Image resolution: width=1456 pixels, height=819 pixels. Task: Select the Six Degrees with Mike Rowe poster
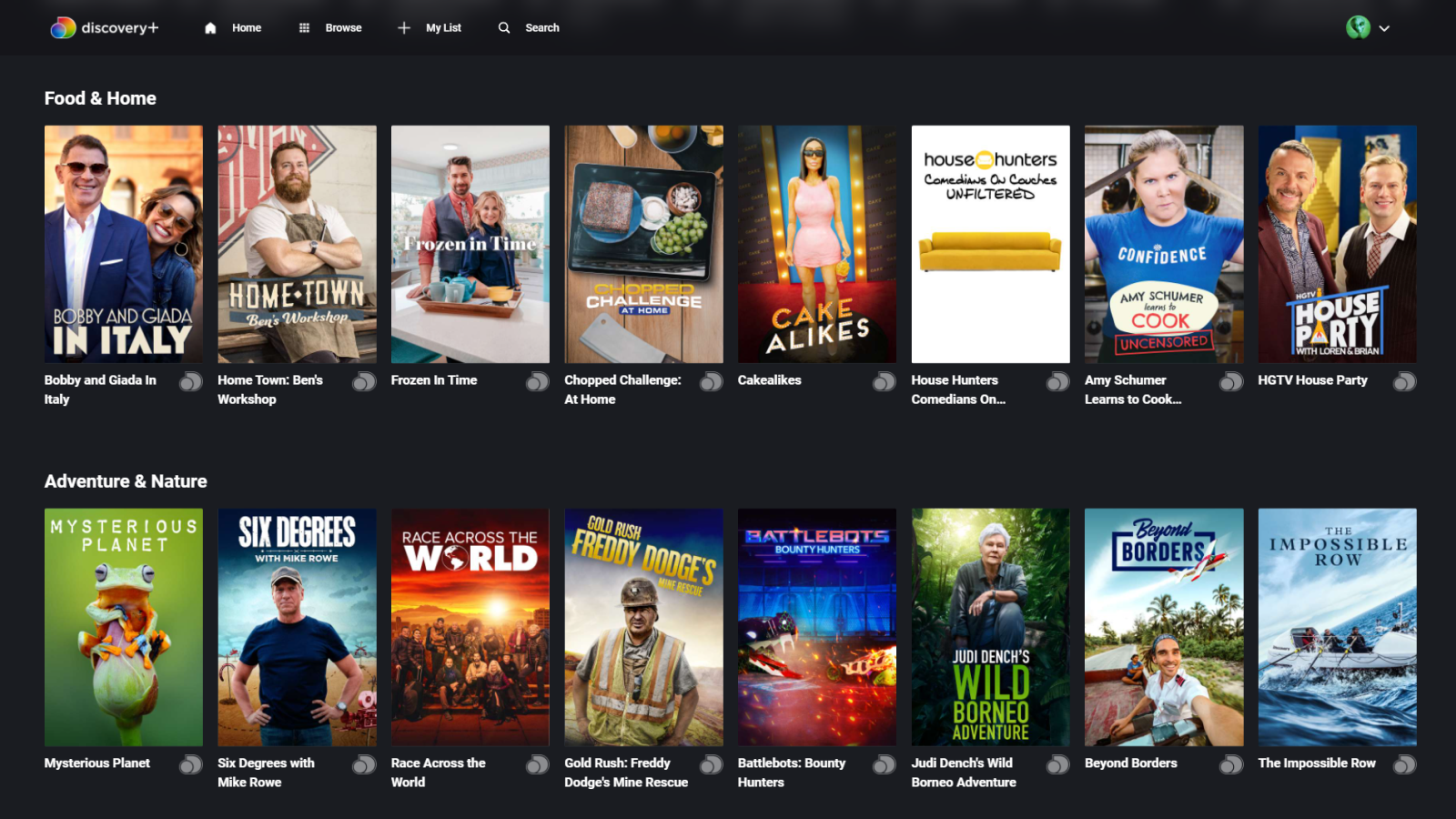297,627
